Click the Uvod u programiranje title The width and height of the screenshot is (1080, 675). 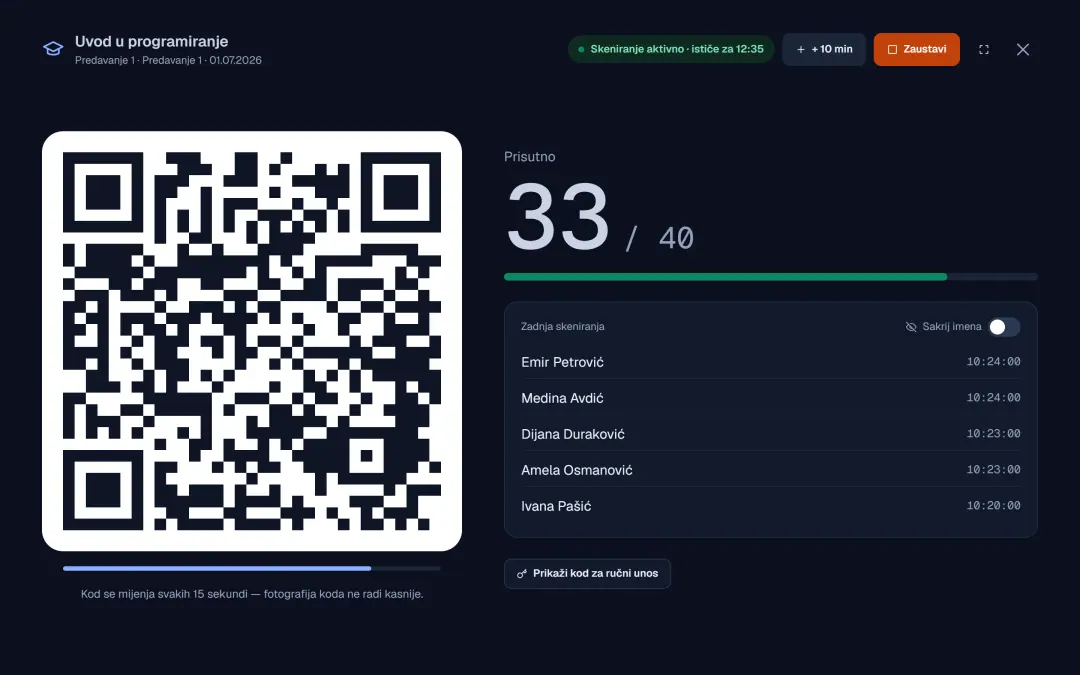[152, 41]
